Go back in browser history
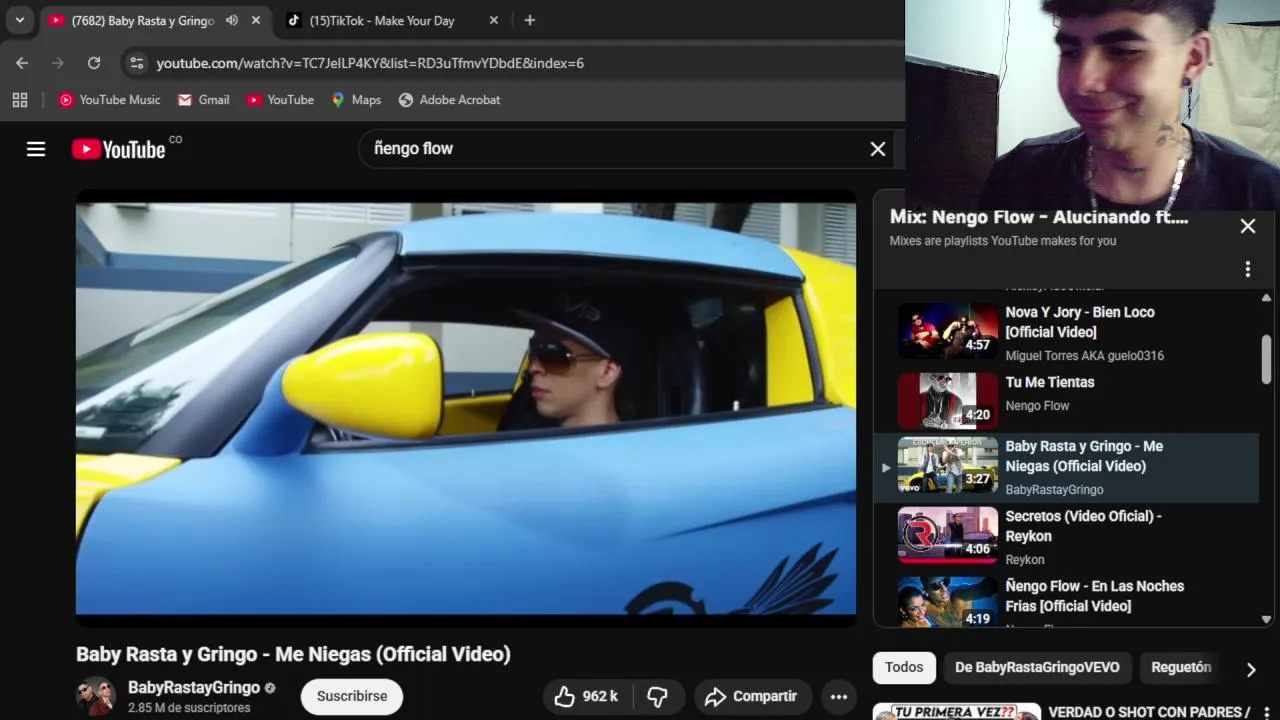The height and width of the screenshot is (720, 1280). (22, 63)
